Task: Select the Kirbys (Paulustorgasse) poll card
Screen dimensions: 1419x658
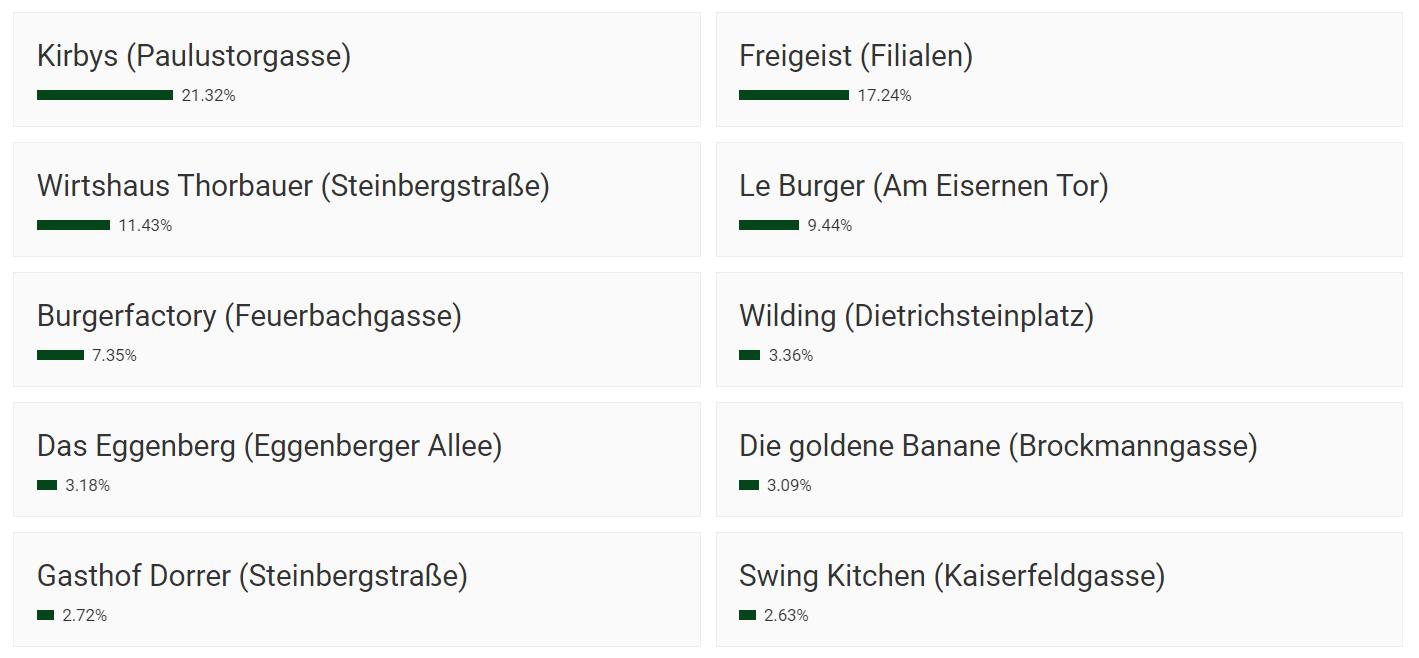Action: click(357, 70)
